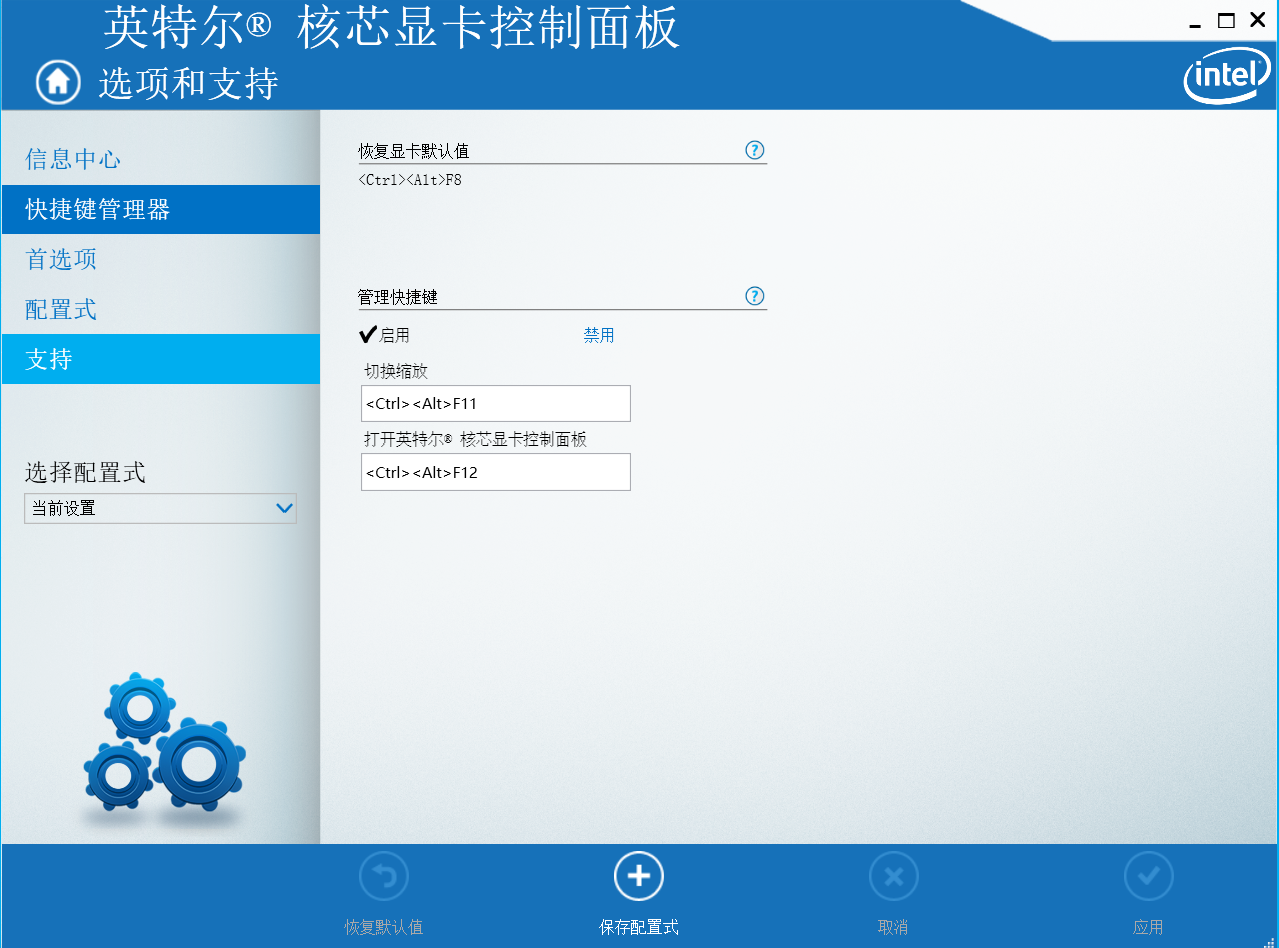Open help for 恢复显卡默认值

coord(754,149)
